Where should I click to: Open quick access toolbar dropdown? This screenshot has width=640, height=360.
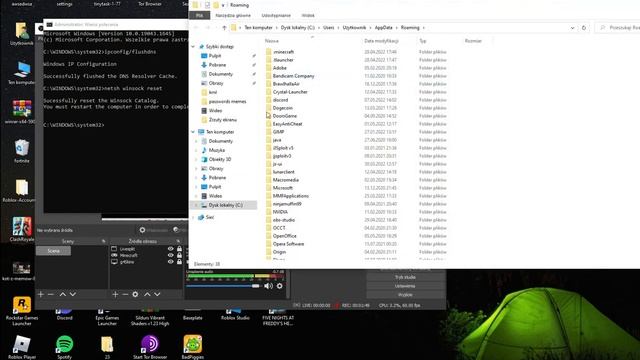coord(223,5)
